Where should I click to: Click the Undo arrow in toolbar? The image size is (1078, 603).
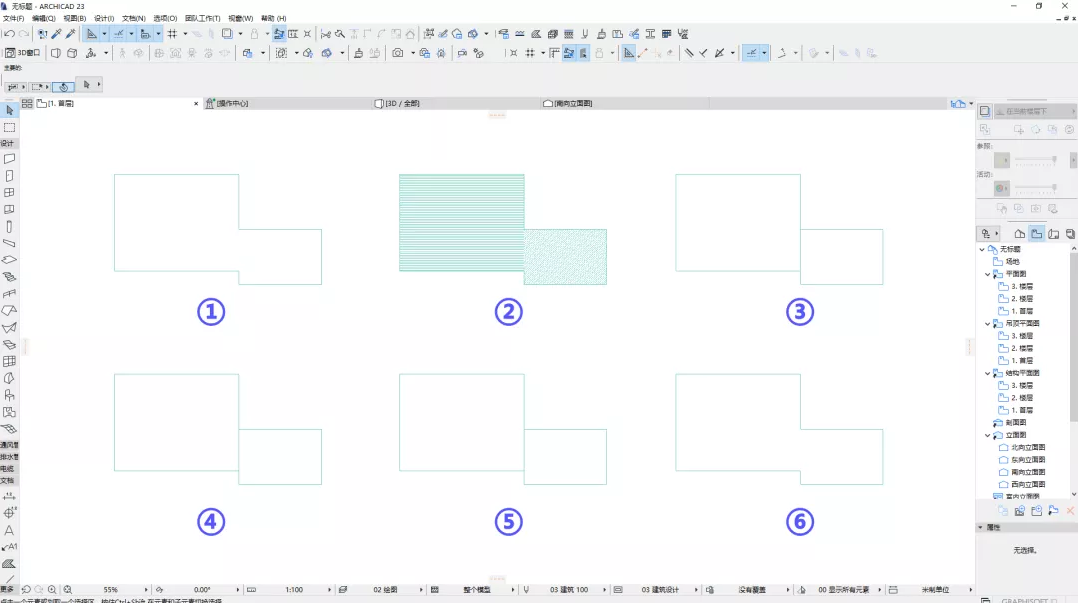10,34
